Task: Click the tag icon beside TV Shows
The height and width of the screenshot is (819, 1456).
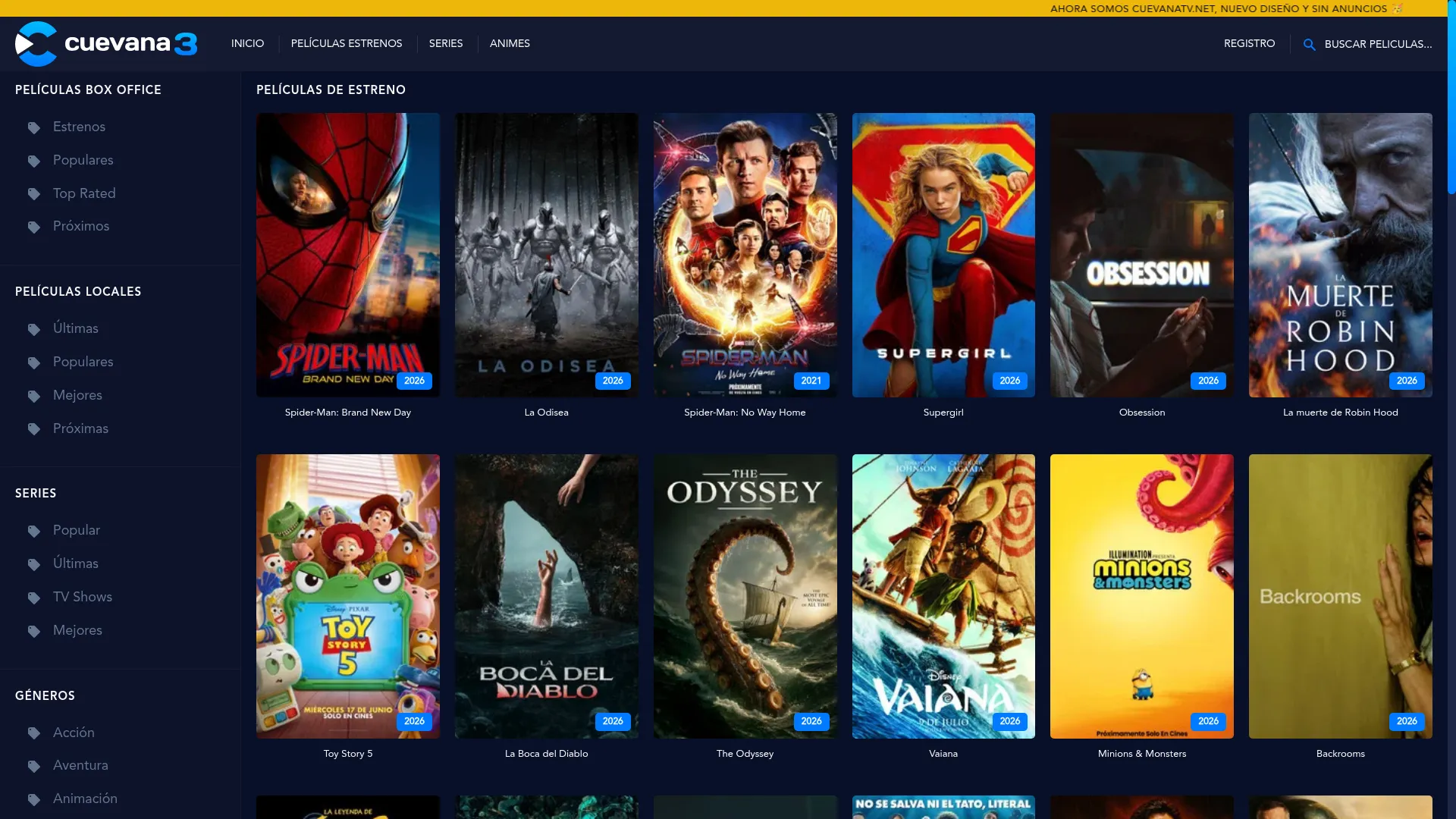Action: coord(34,598)
